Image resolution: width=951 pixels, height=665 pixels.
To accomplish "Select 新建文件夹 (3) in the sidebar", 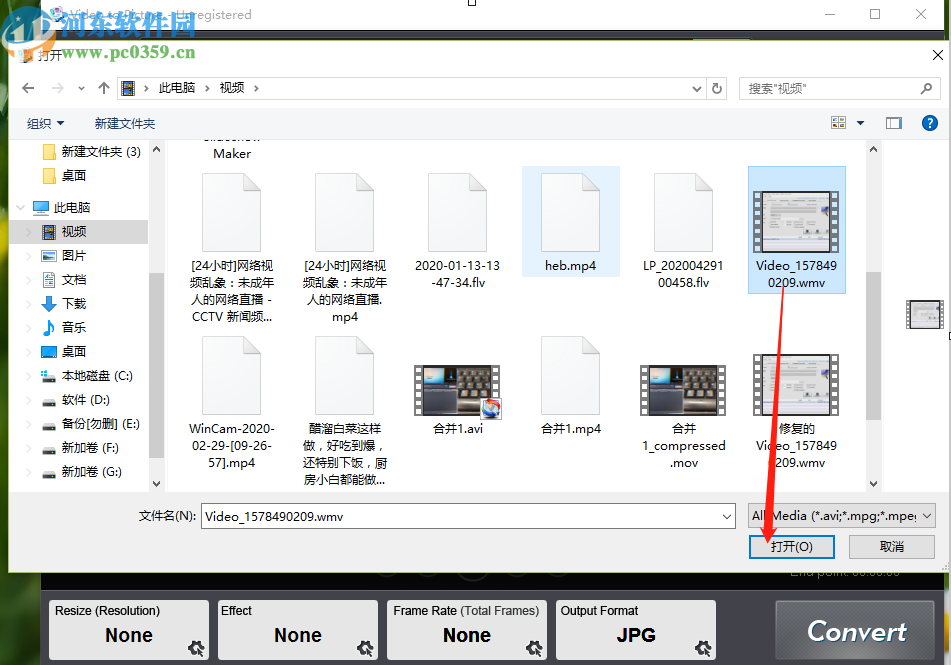I will pyautogui.click(x=92, y=152).
